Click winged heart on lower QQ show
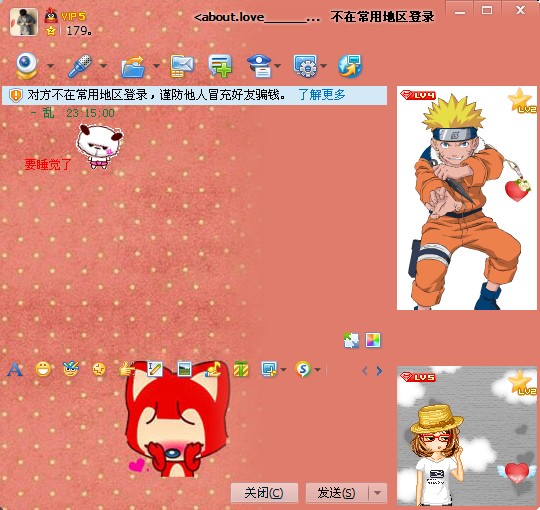 [x=516, y=472]
